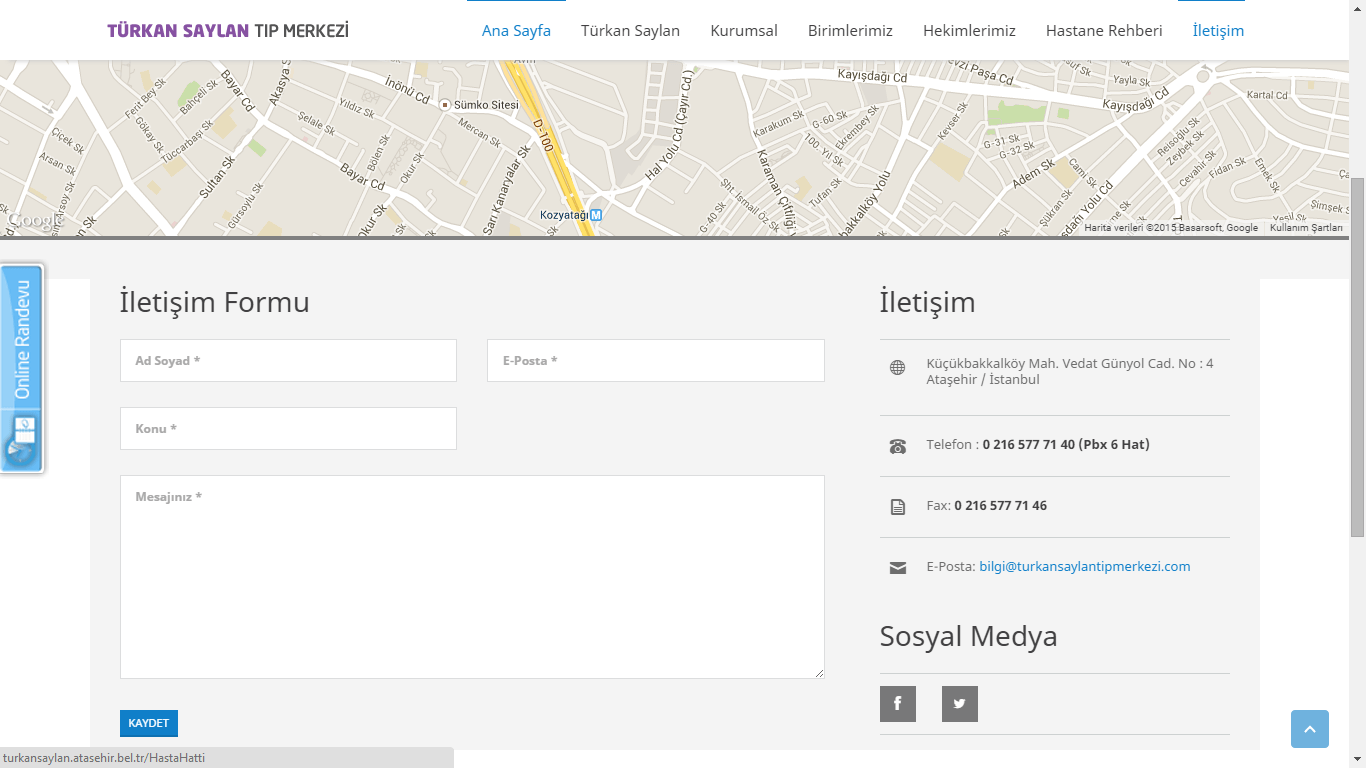
Task: Click the KAYDET submit button
Action: pyautogui.click(x=149, y=723)
